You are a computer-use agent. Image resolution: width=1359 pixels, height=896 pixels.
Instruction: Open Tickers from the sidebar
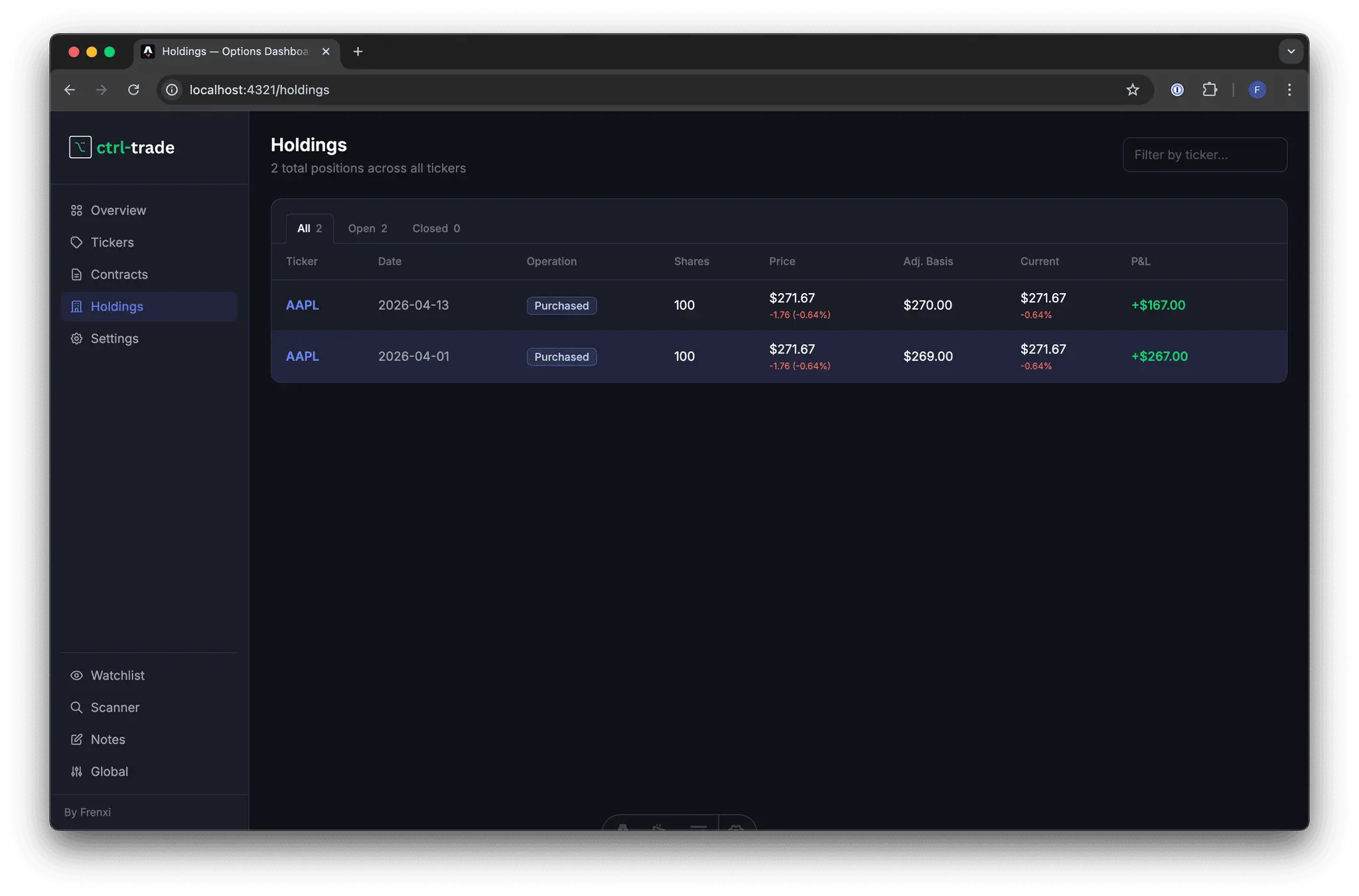pyautogui.click(x=149, y=242)
